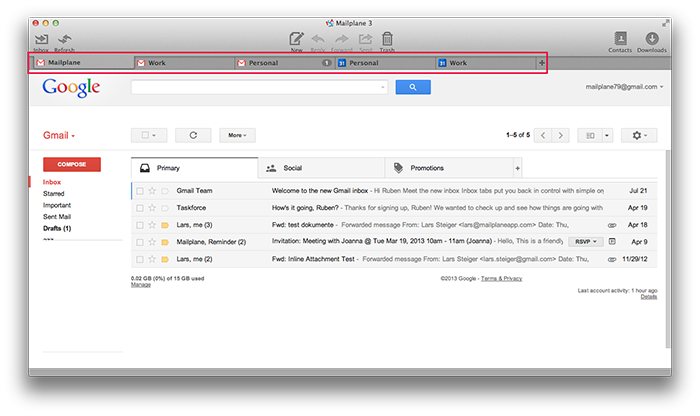Tick the checkbox for Lars, me (2) email

point(140,259)
